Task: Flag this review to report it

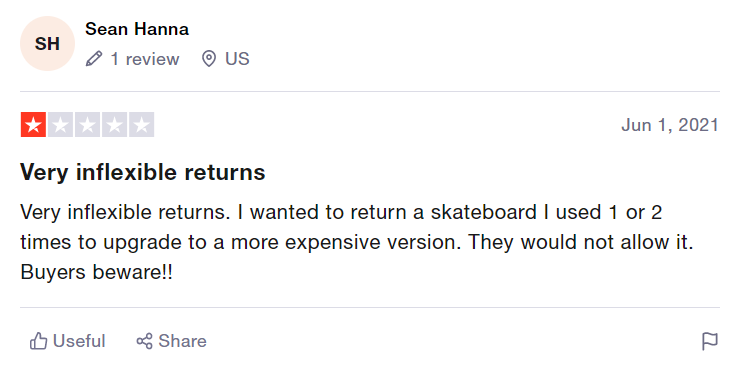Action: tap(710, 341)
